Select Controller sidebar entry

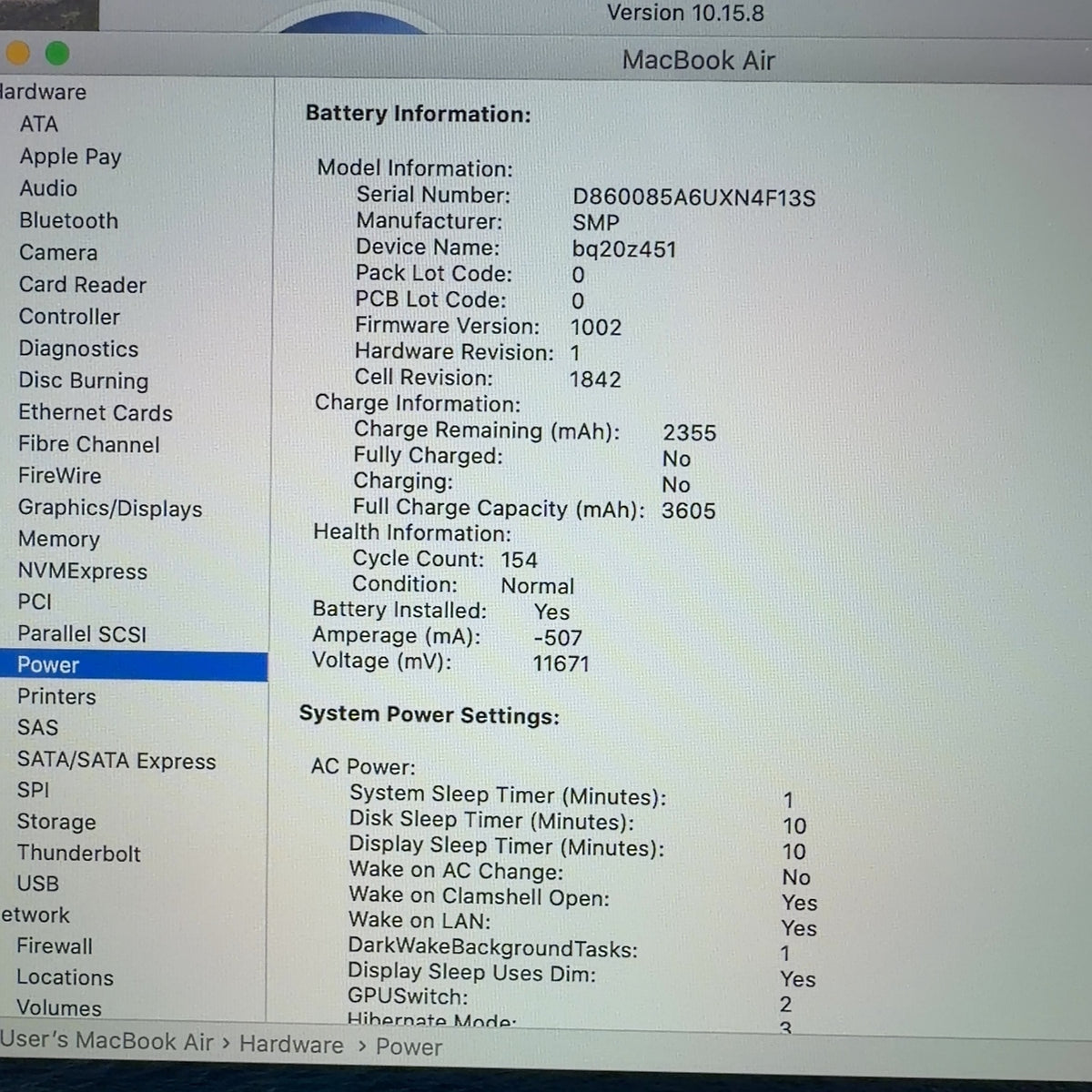coord(69,317)
